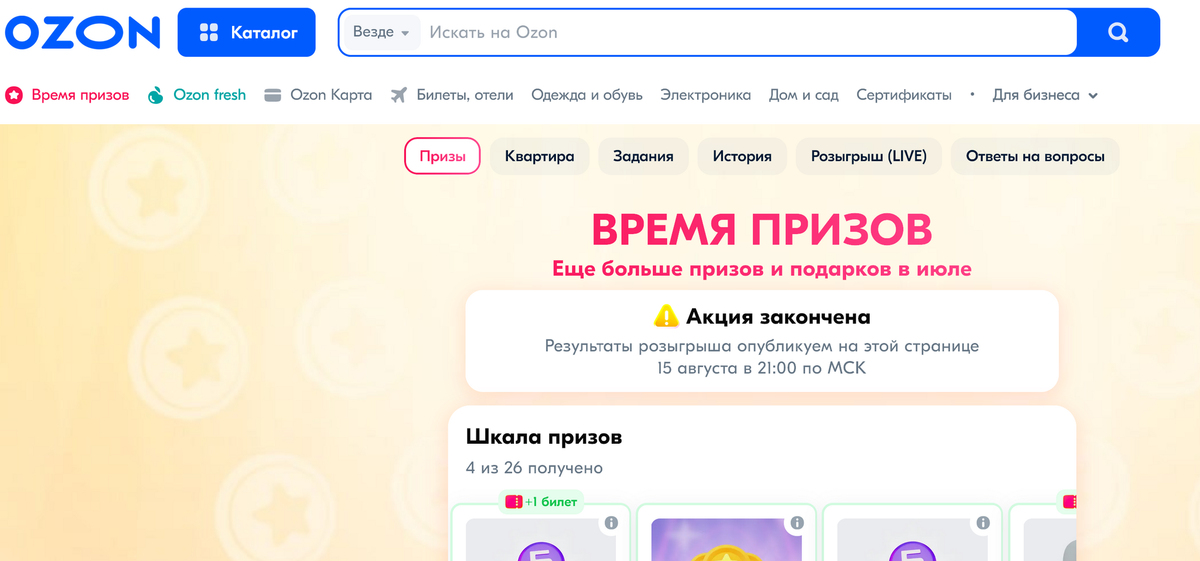Click the gold coin prize thumbnail

click(x=726, y=540)
